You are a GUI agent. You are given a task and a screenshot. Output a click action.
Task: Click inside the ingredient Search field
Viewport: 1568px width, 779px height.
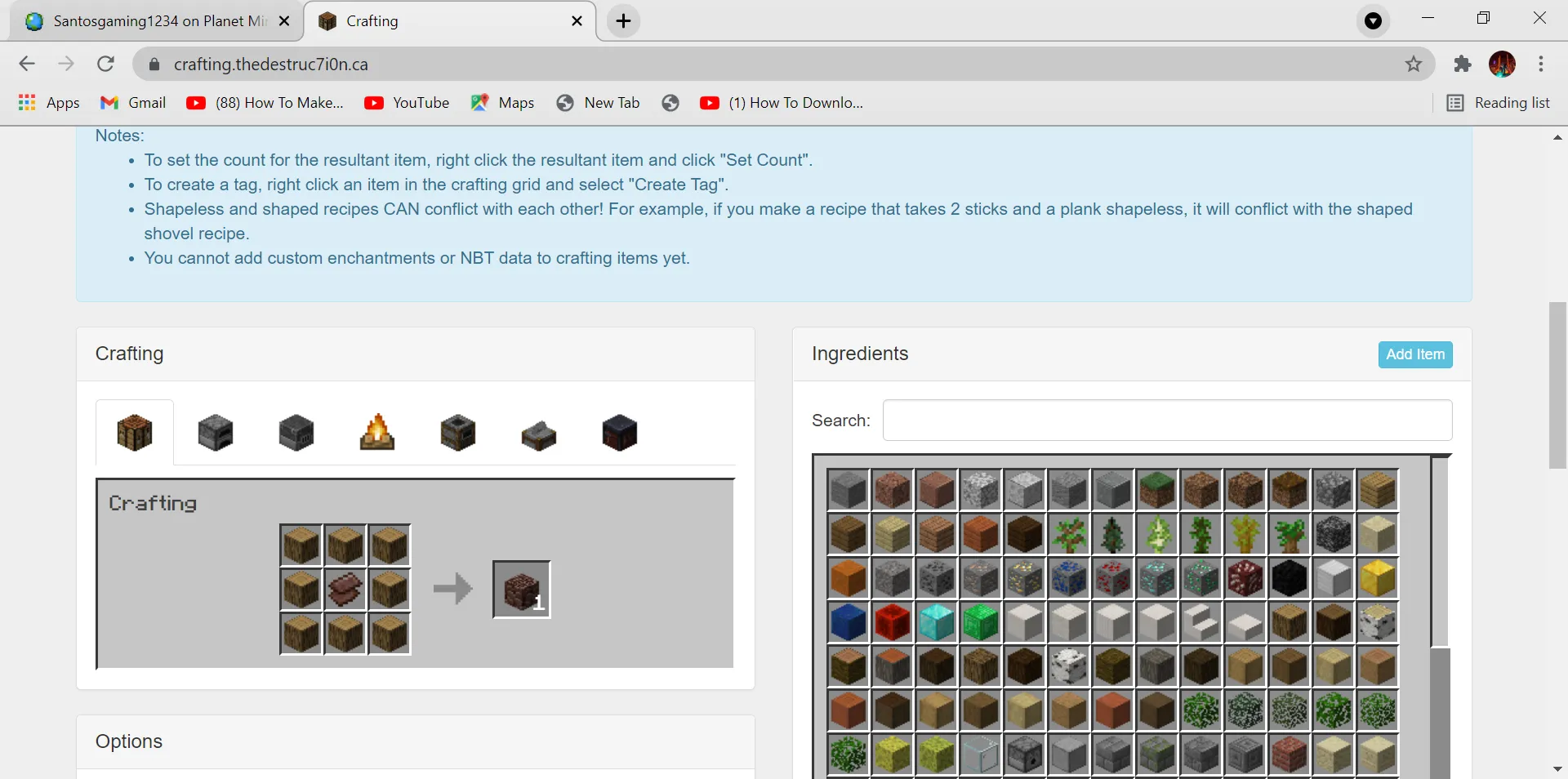1167,421
